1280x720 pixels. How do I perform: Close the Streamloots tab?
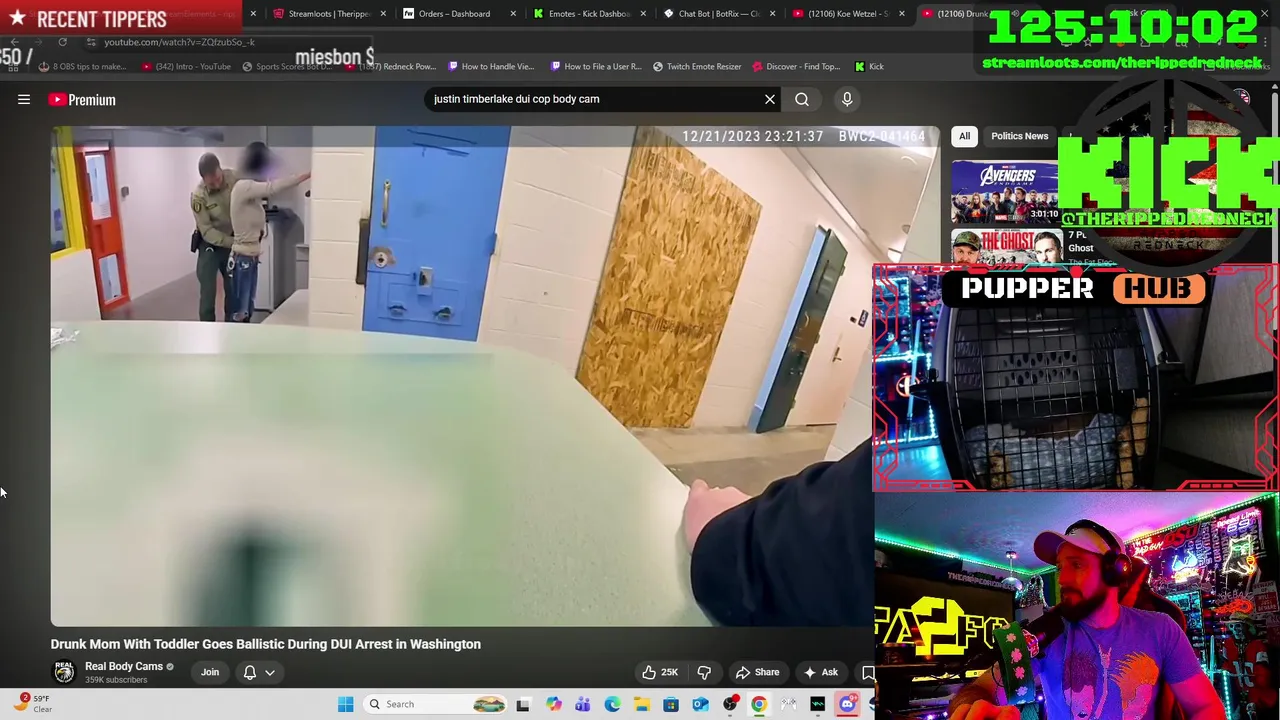383,14
